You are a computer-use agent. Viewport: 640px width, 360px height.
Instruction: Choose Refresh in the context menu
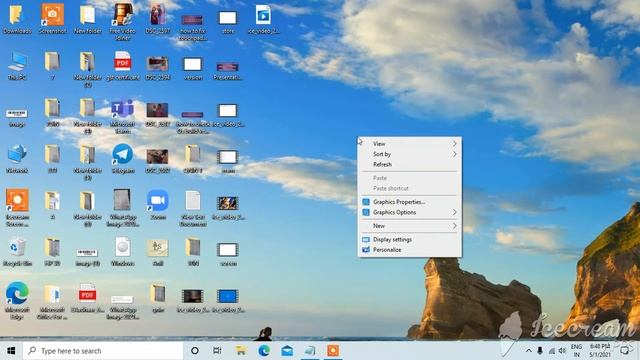(410, 164)
